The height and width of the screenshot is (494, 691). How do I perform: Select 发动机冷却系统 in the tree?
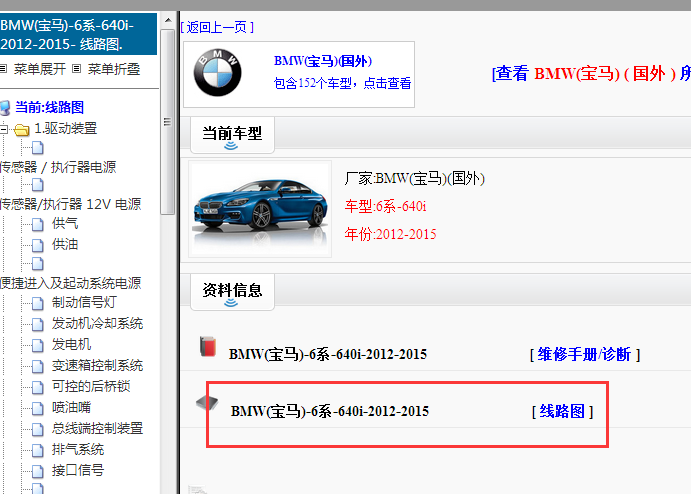pyautogui.click(x=97, y=323)
